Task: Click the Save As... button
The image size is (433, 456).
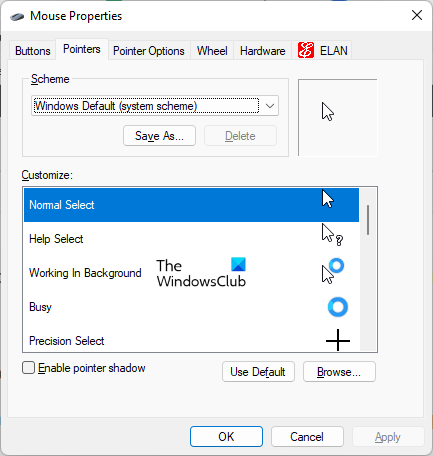Action: point(159,136)
